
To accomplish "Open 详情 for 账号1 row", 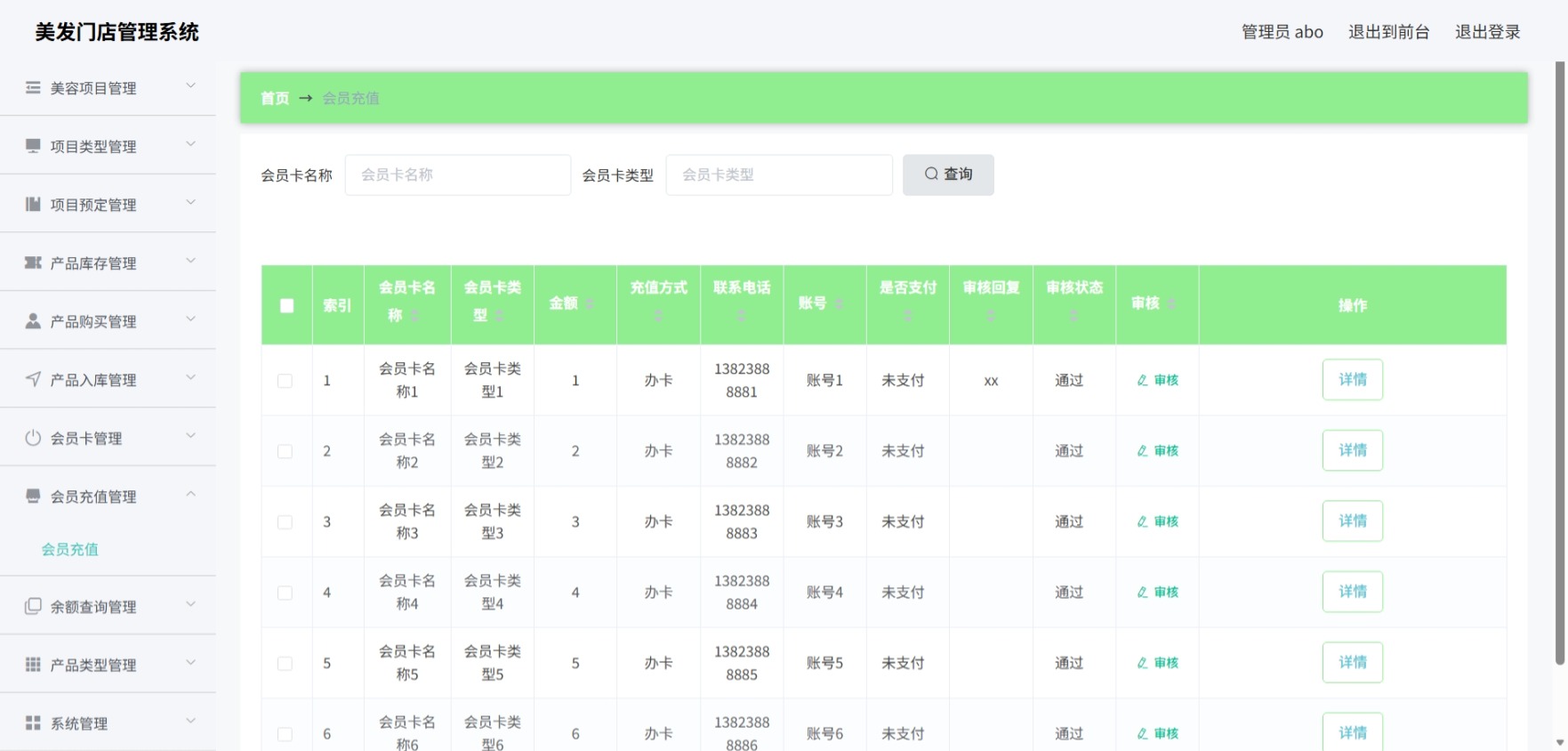I will [x=1352, y=380].
